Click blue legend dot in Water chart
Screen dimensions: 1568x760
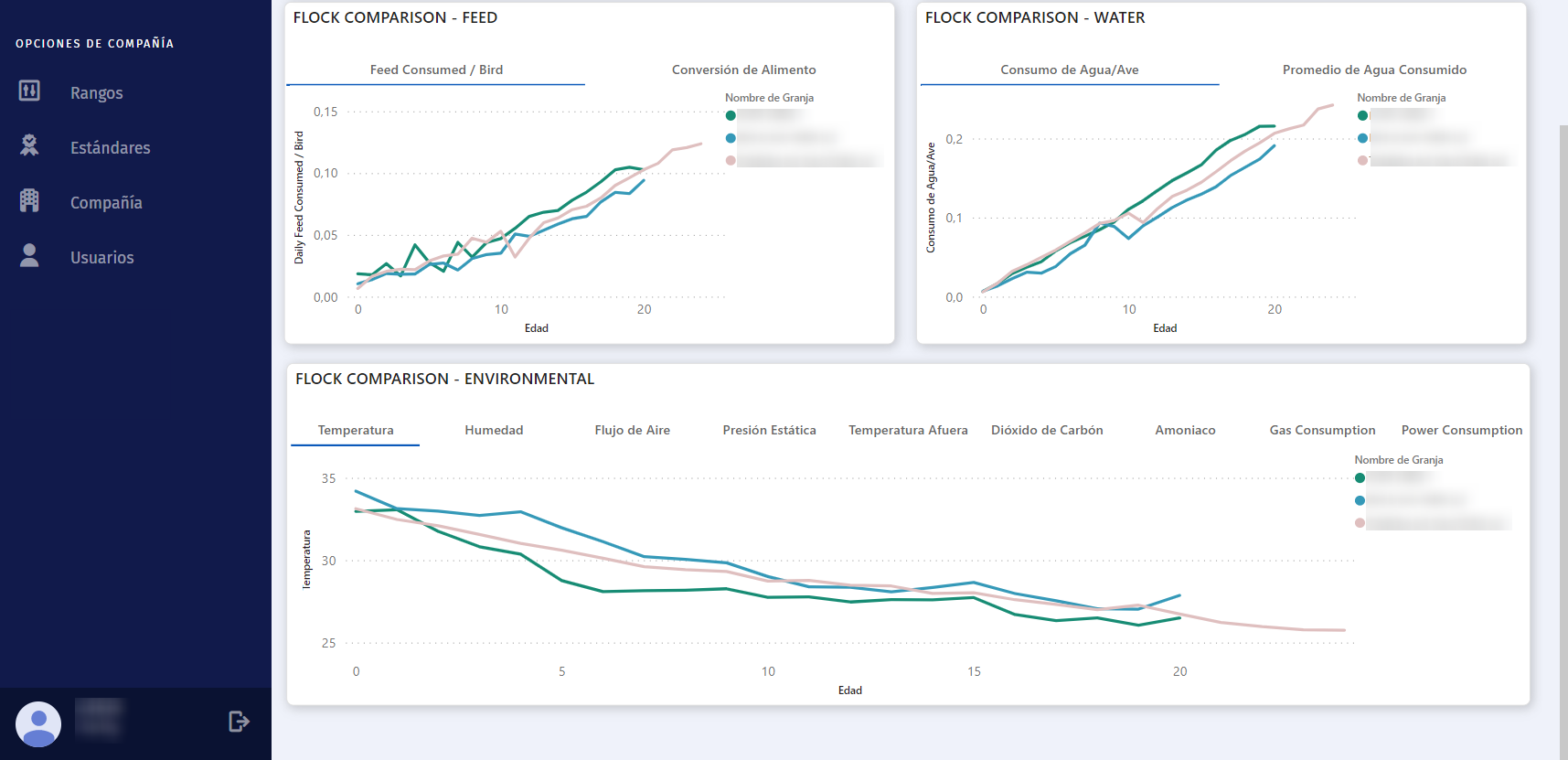[x=1362, y=138]
